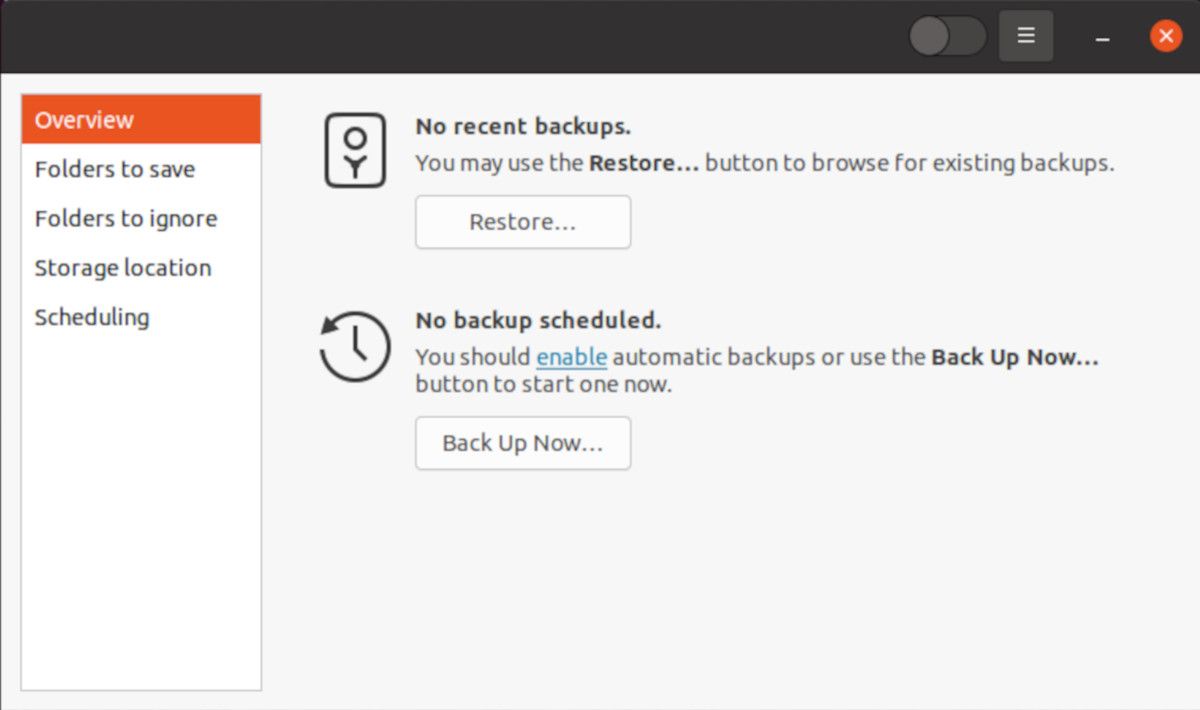Close the backups window

(x=1165, y=36)
